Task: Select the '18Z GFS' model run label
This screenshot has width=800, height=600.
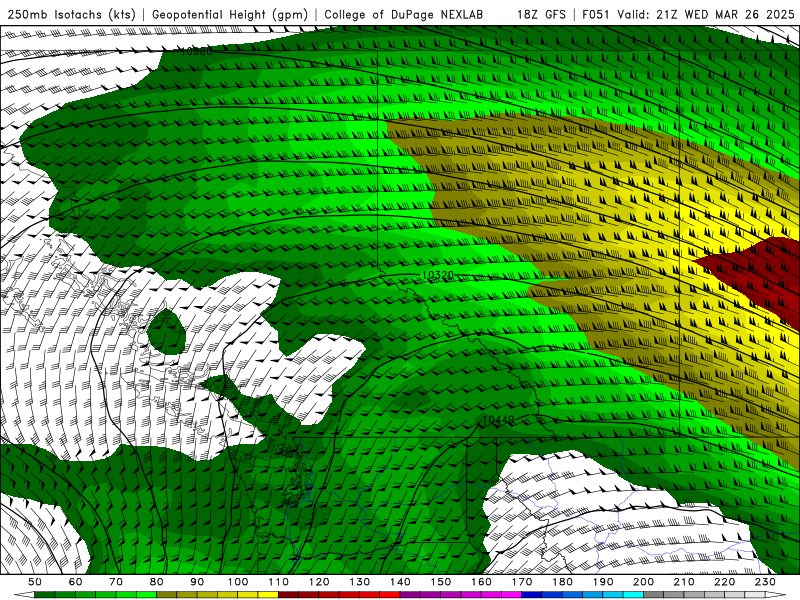Action: click(x=541, y=15)
